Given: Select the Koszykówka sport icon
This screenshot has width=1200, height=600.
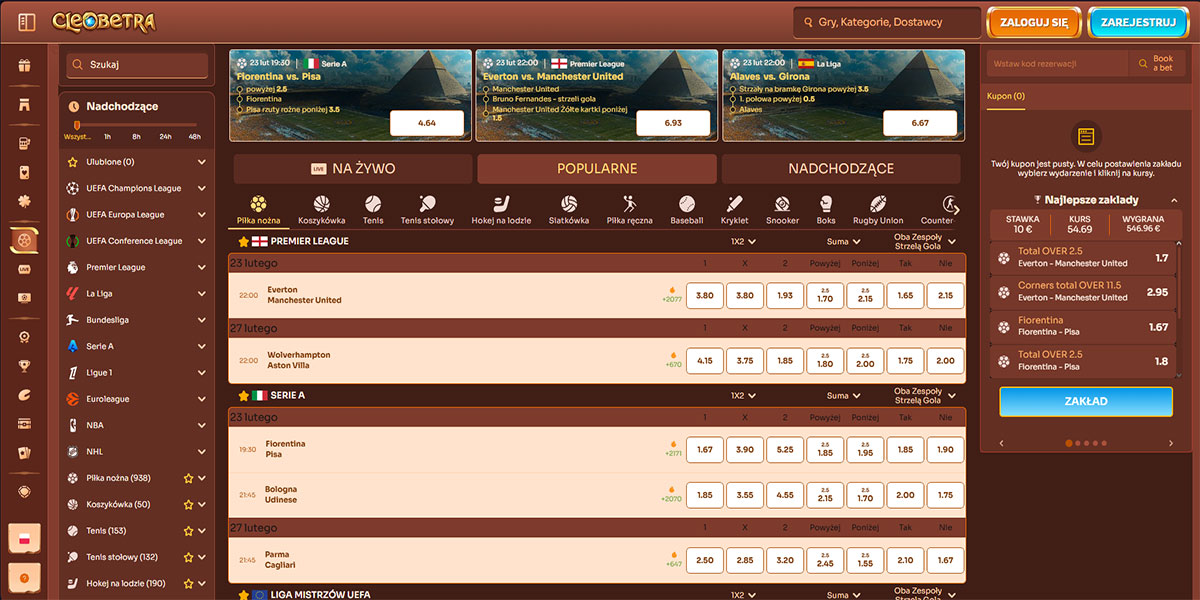Looking at the screenshot, I should pos(321,209).
